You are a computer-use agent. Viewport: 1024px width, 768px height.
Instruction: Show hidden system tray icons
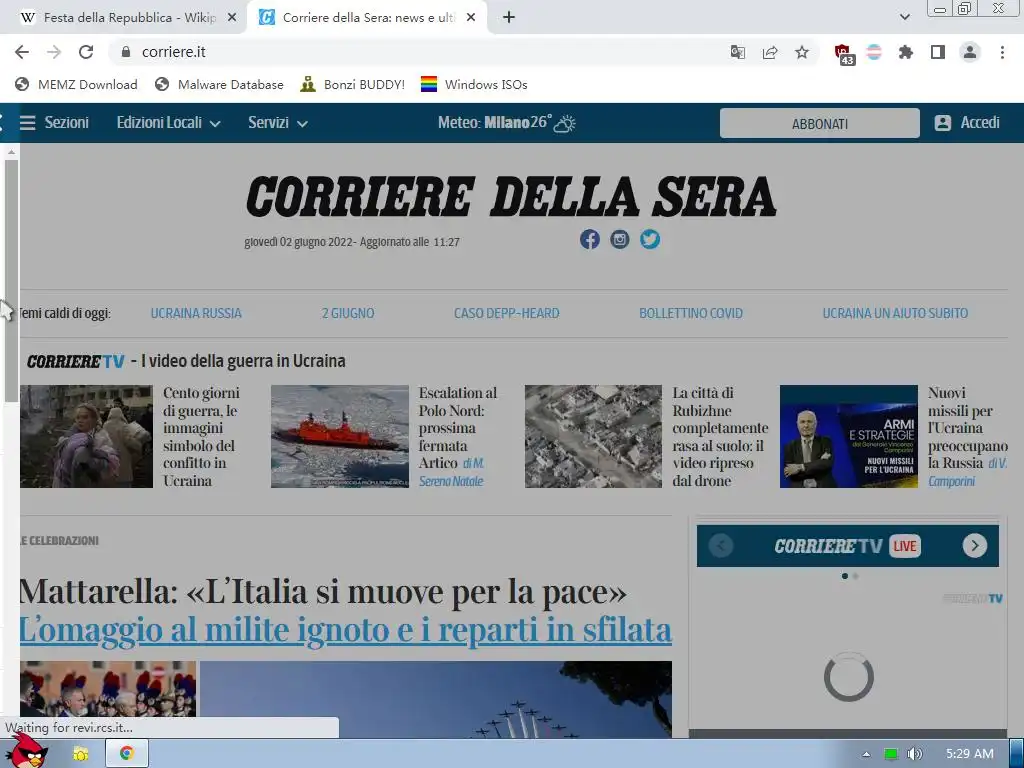[866, 754]
